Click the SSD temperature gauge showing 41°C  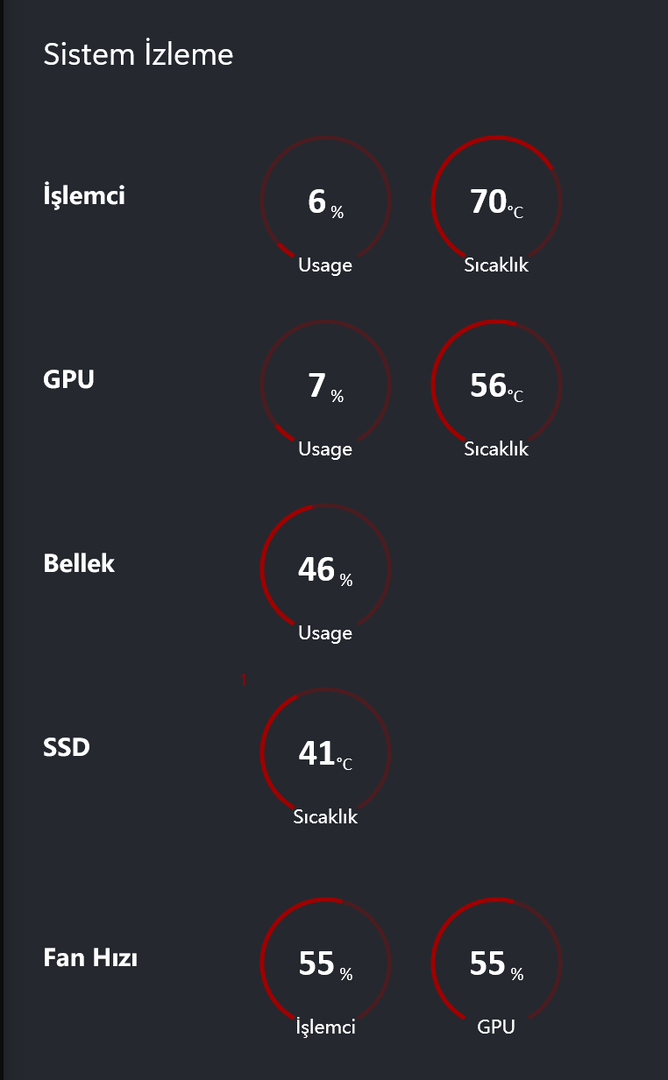pos(325,754)
